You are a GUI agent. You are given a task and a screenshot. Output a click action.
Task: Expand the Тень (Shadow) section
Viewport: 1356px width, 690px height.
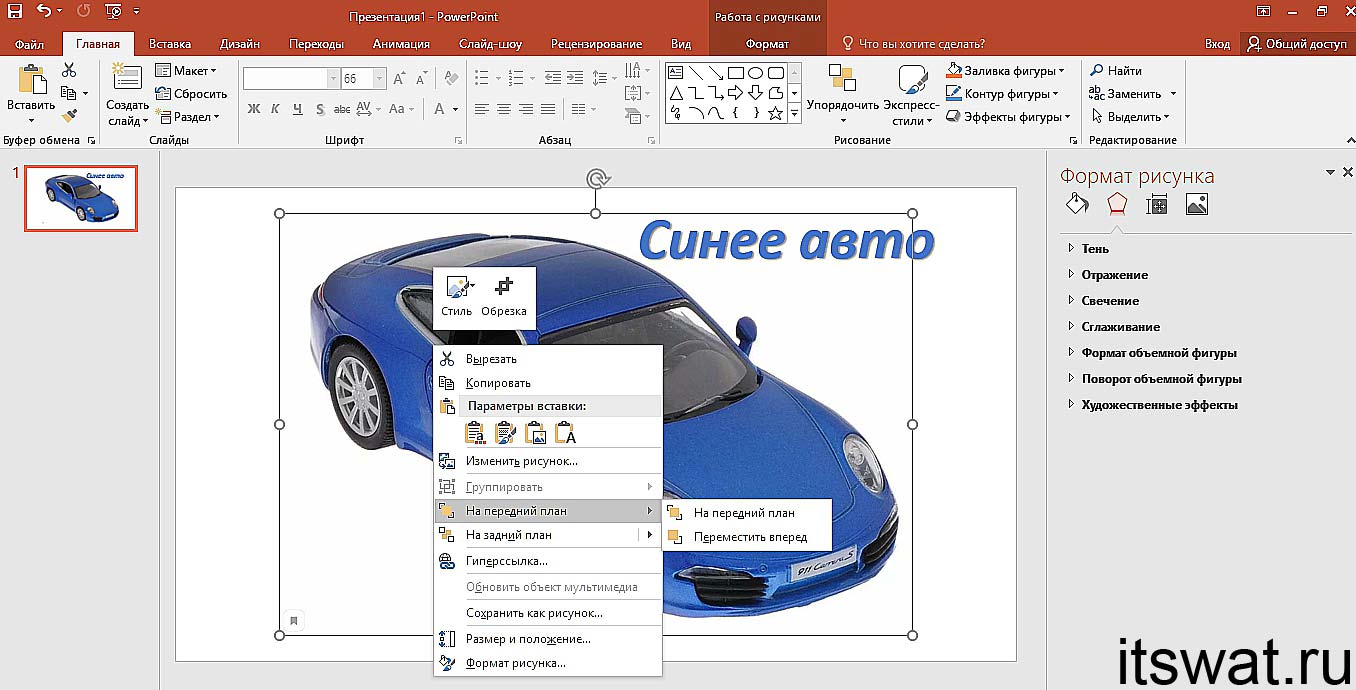(1094, 249)
